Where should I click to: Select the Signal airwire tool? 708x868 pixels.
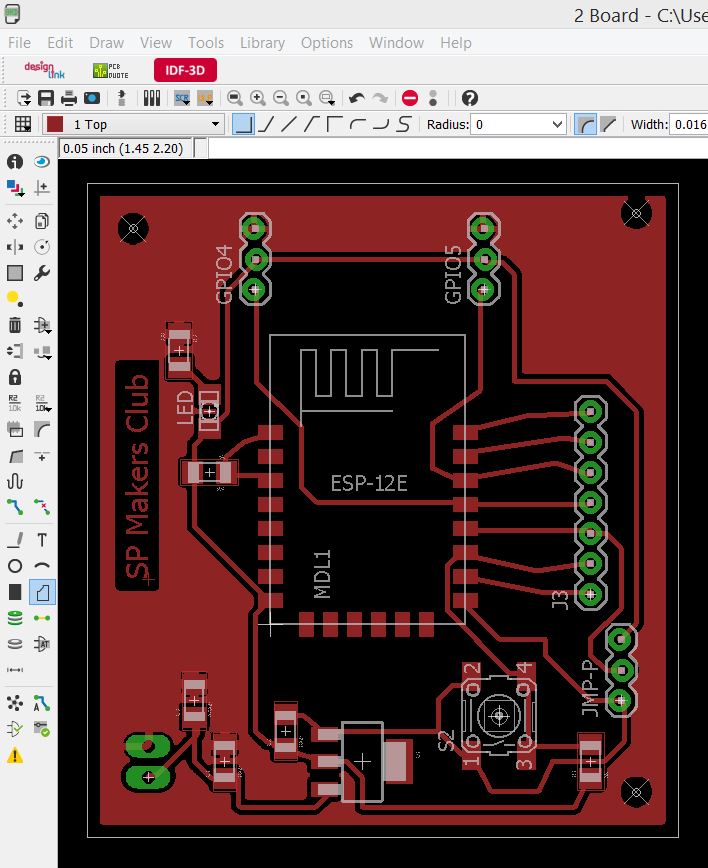click(42, 618)
